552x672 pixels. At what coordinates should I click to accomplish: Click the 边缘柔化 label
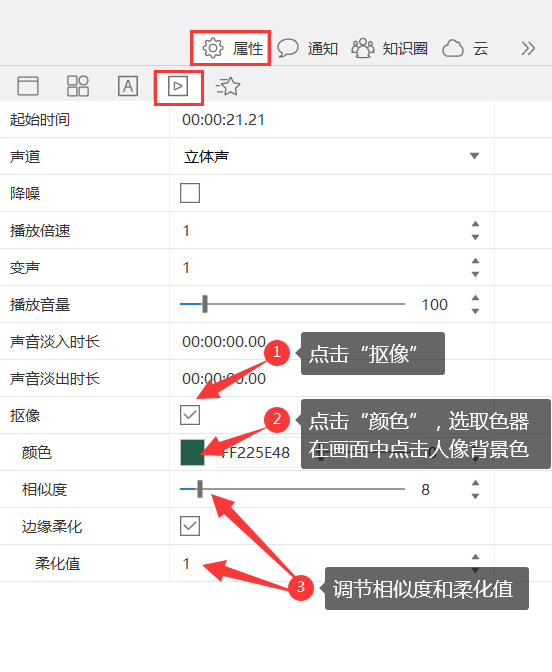(x=52, y=526)
